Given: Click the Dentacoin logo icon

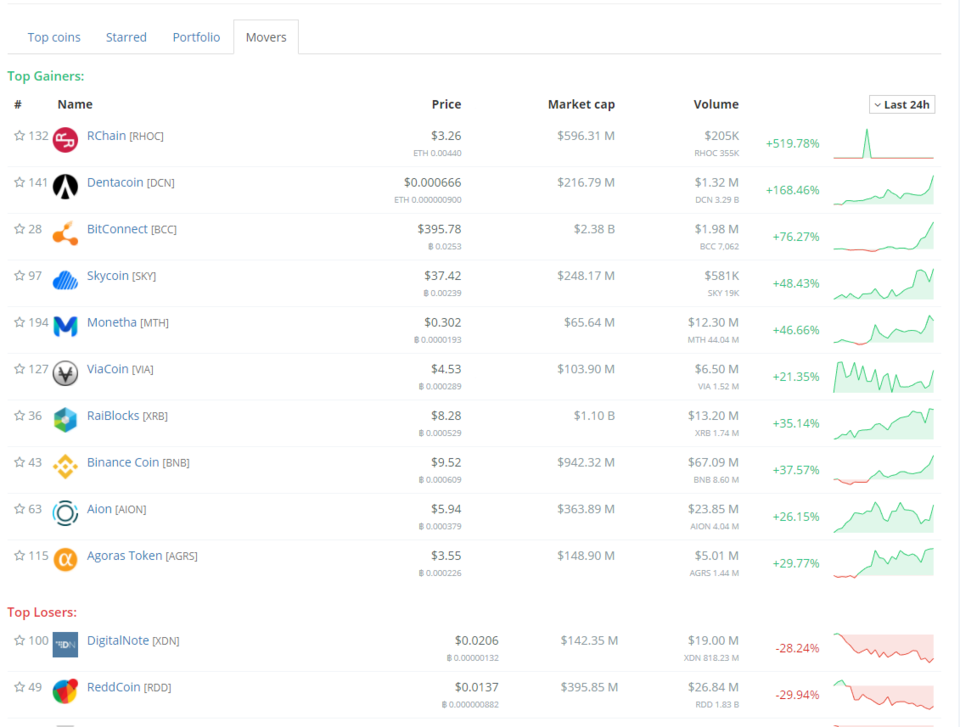Looking at the screenshot, I should 65,187.
